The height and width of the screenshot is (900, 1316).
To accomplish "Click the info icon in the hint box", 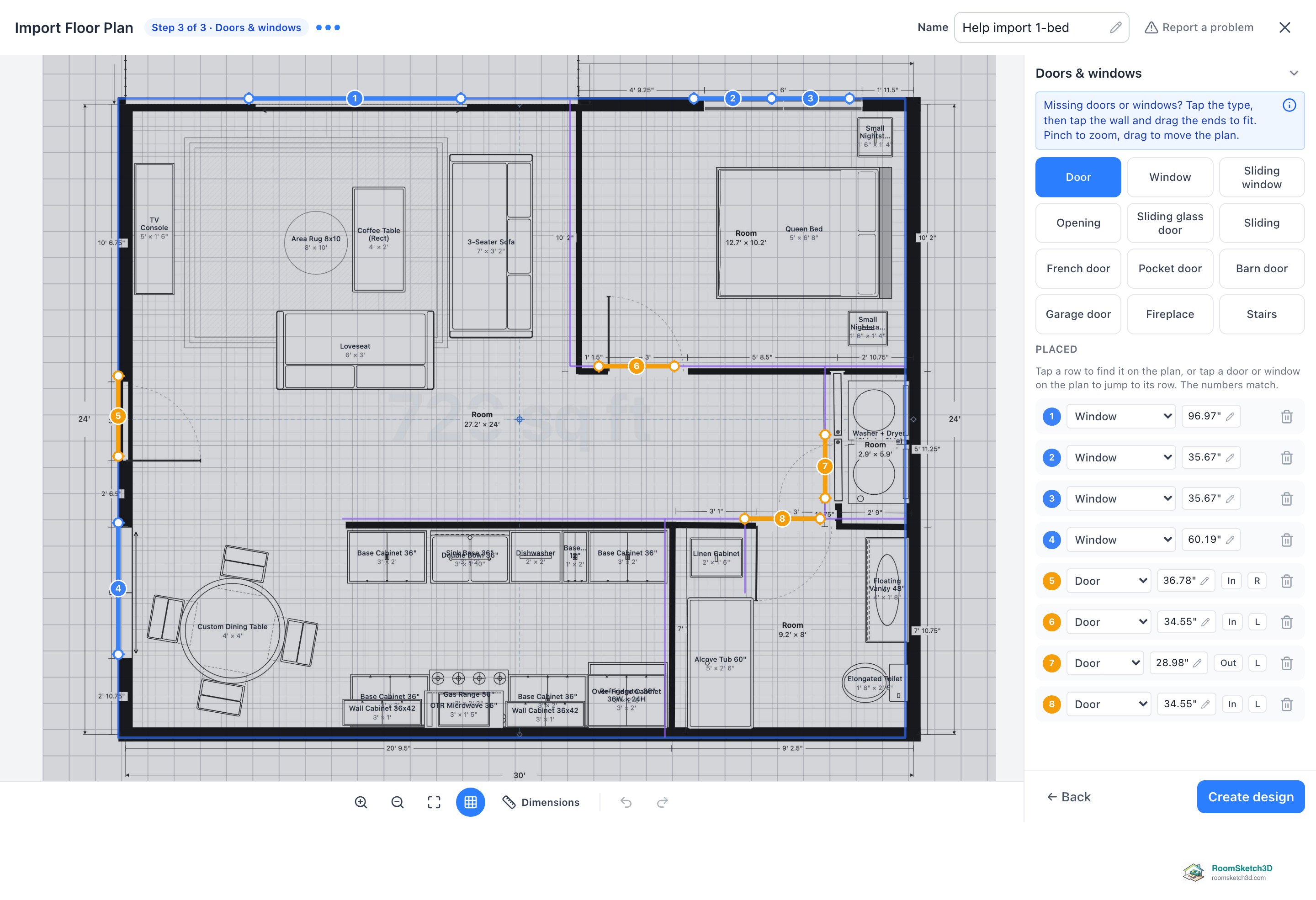I will (x=1289, y=105).
